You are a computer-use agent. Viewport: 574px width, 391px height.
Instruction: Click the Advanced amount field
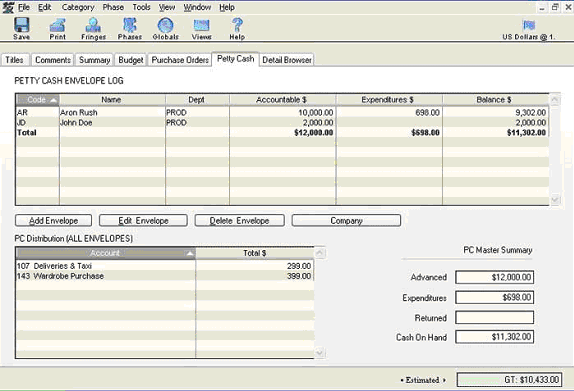pos(495,277)
